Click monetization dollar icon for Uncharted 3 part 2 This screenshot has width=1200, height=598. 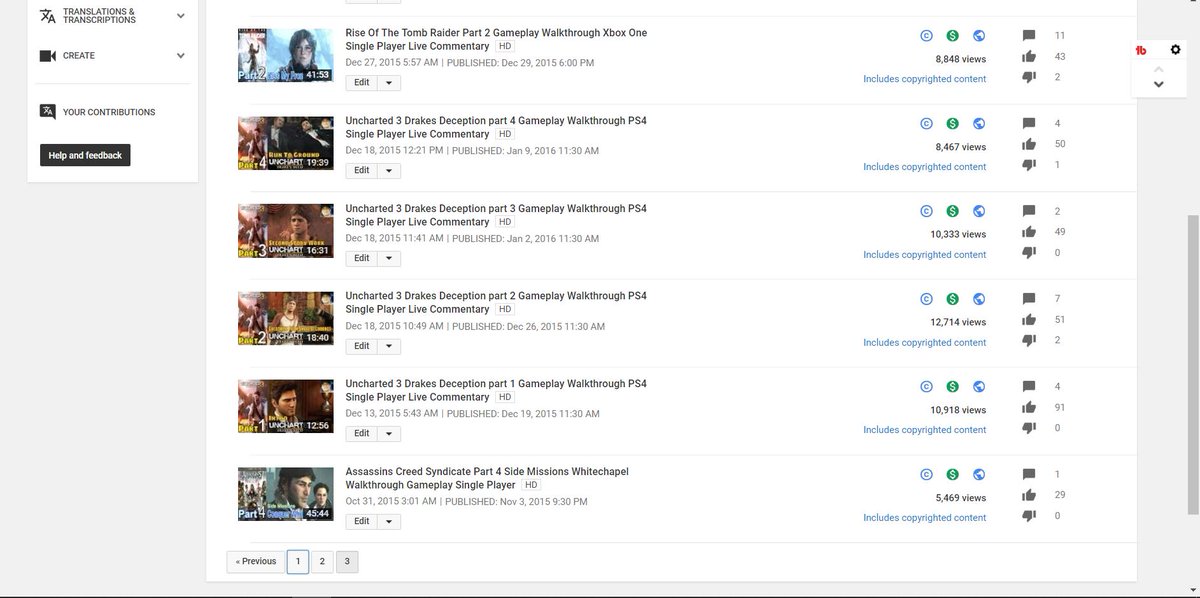click(x=953, y=299)
